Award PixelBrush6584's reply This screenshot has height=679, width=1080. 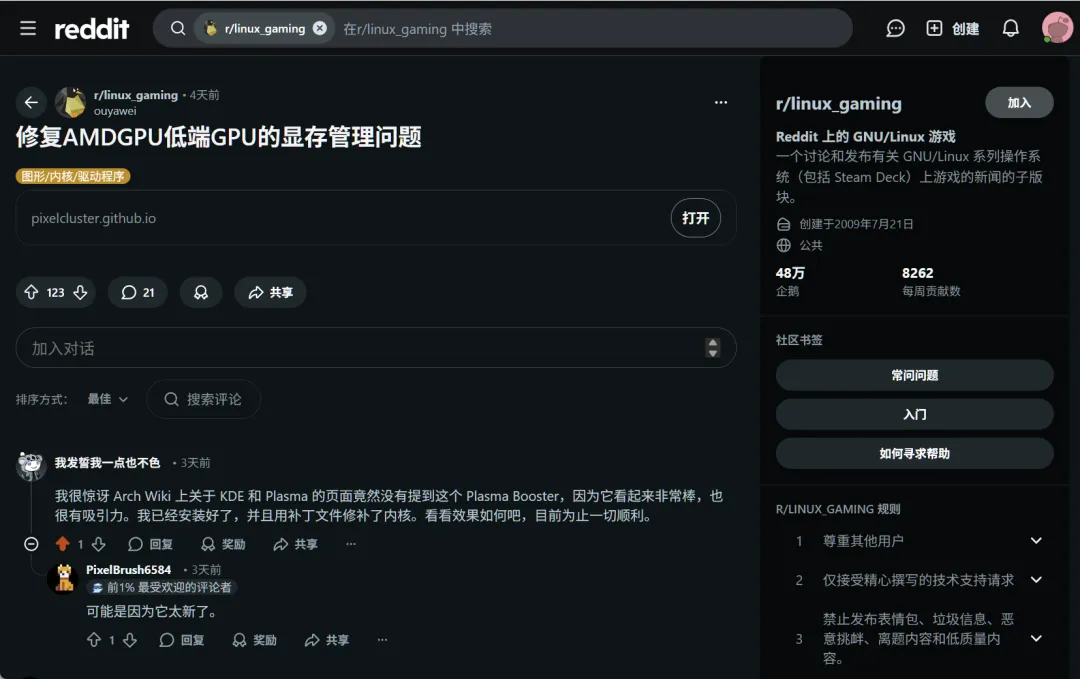click(x=254, y=640)
